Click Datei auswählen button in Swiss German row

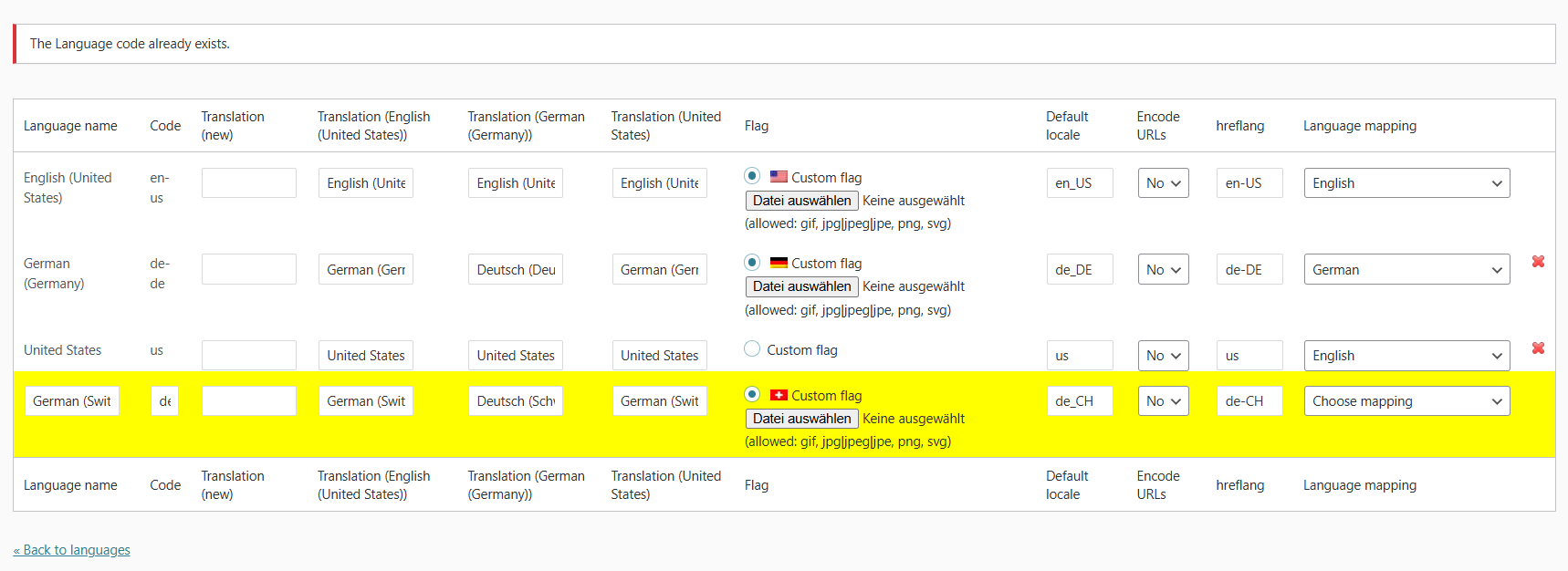(801, 419)
